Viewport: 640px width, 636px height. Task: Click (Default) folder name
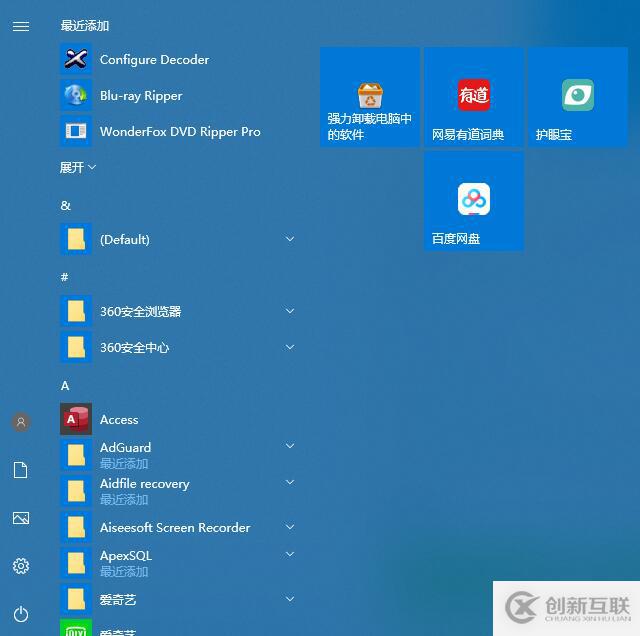[x=124, y=240]
